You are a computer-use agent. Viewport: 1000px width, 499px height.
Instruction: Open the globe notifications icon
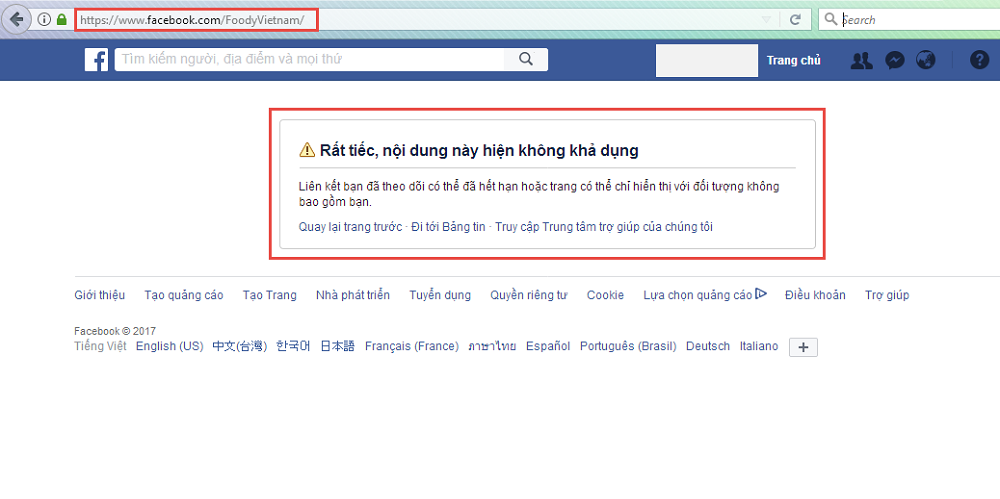click(x=925, y=60)
